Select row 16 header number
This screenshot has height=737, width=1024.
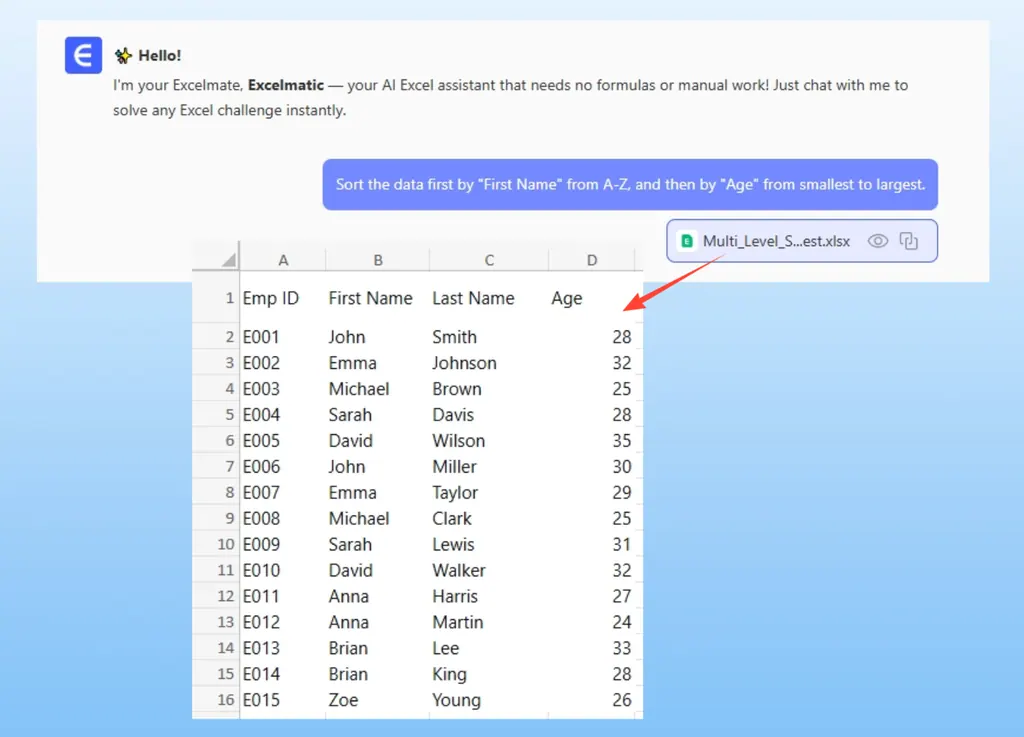[225, 700]
